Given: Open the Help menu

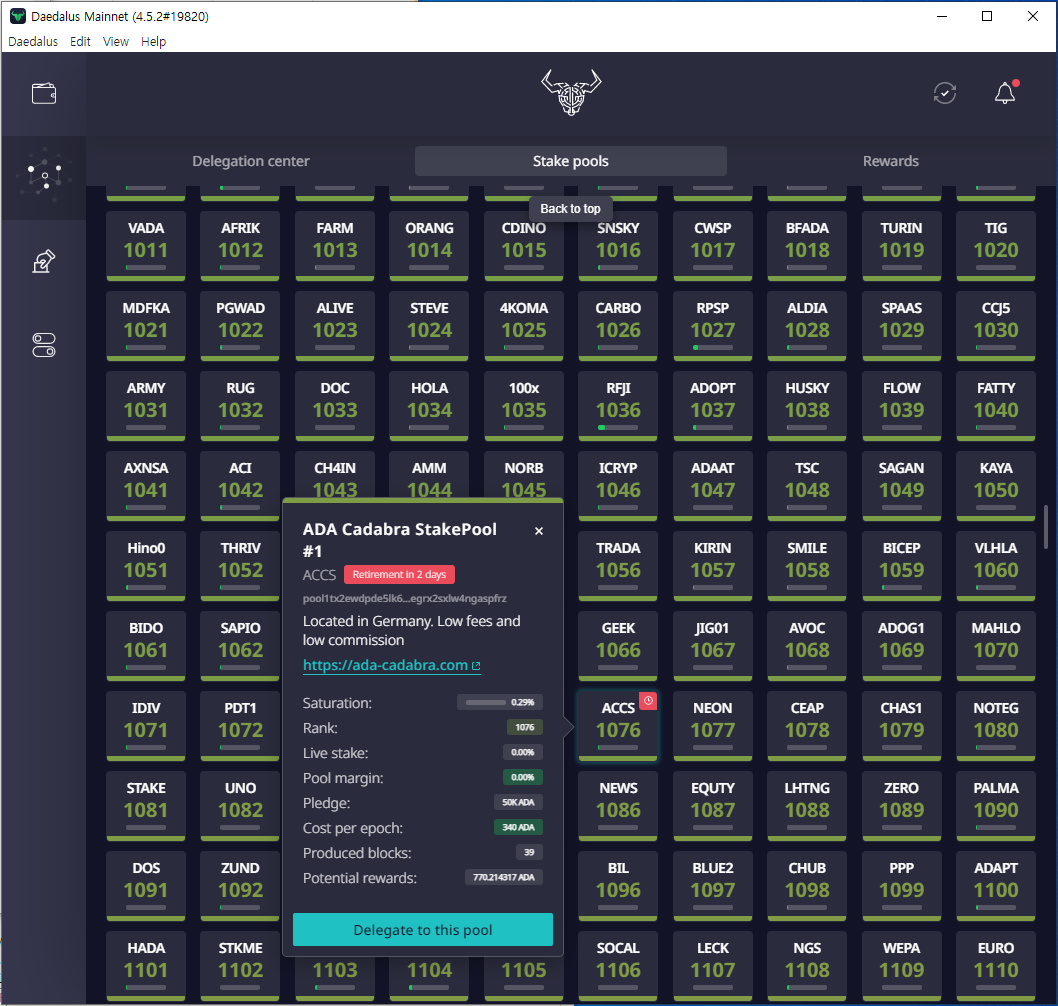Looking at the screenshot, I should pos(153,41).
